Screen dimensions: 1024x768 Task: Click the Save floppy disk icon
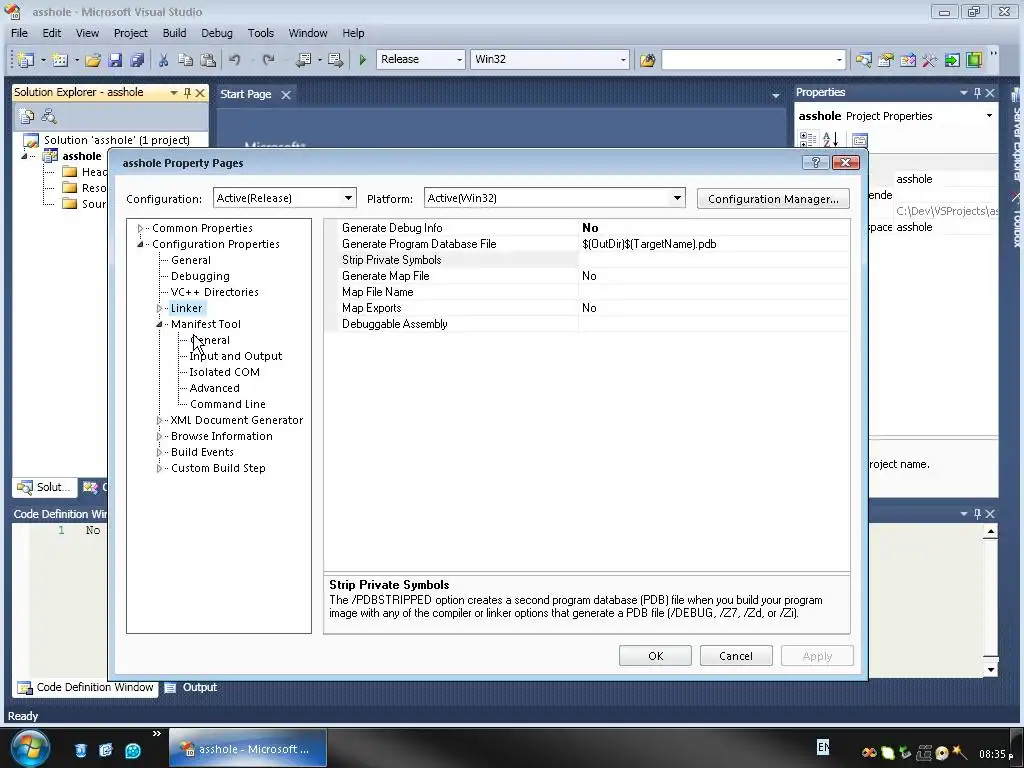(x=115, y=59)
